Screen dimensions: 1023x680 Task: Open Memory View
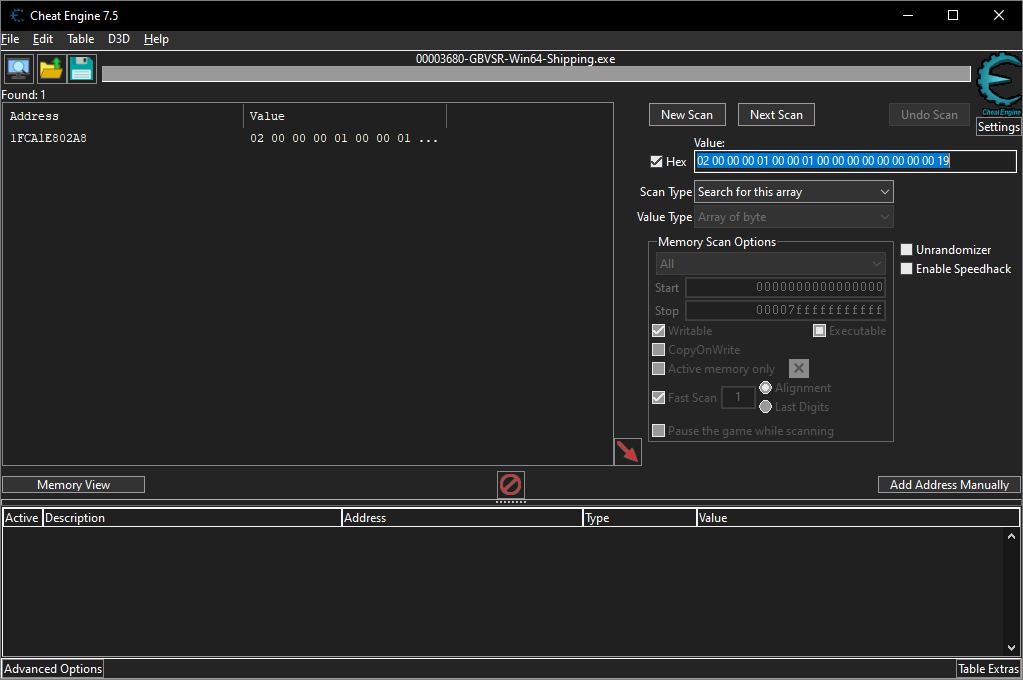(73, 485)
